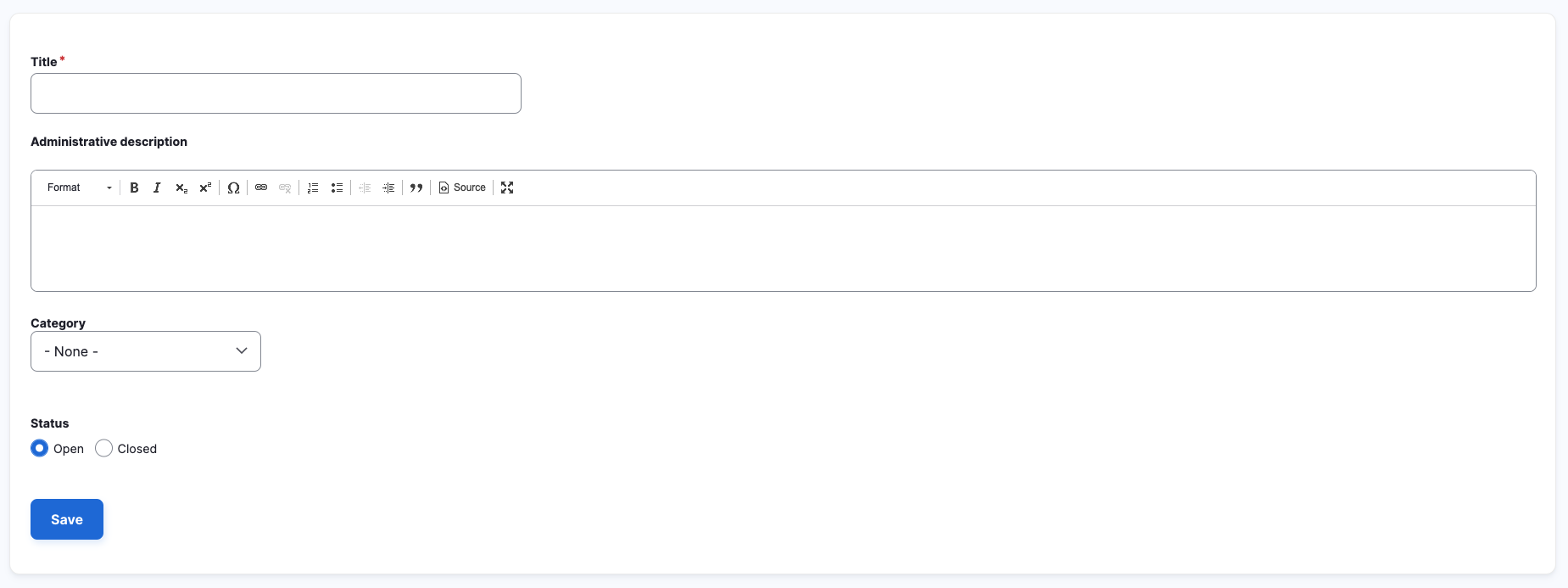Select the superscript formatting icon

204,188
